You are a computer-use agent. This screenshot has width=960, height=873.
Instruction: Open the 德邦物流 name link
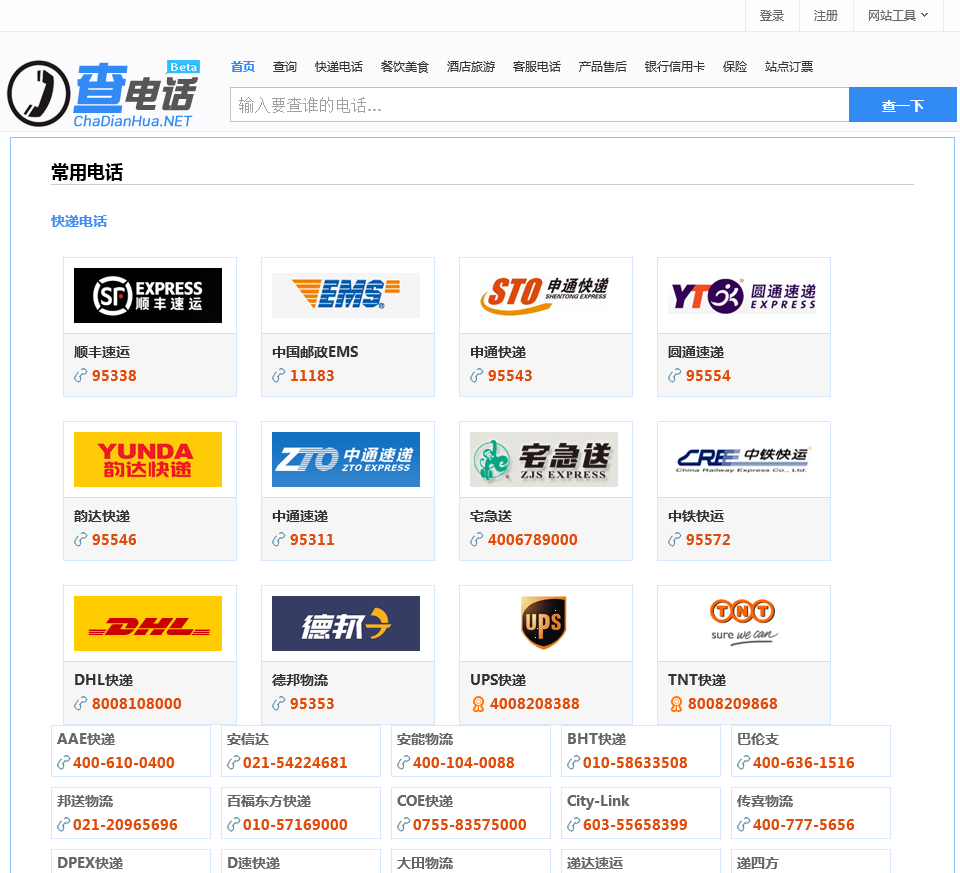(300, 680)
